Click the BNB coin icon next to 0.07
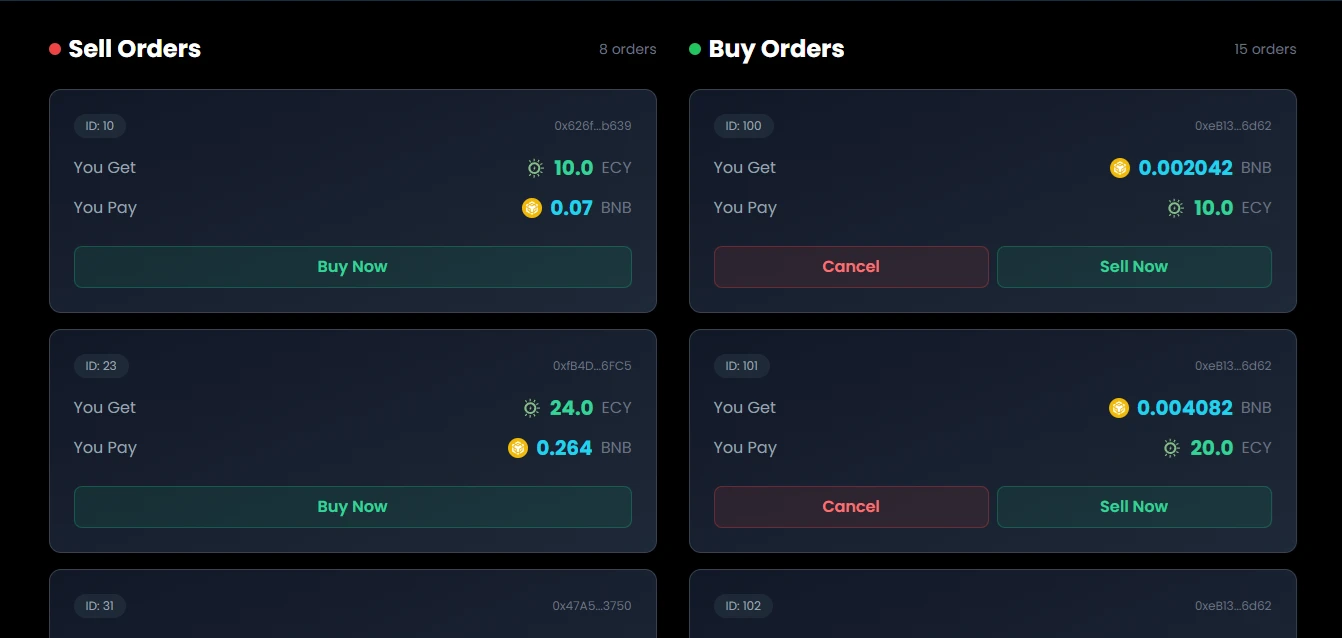Viewport: 1342px width, 638px height. (532, 208)
